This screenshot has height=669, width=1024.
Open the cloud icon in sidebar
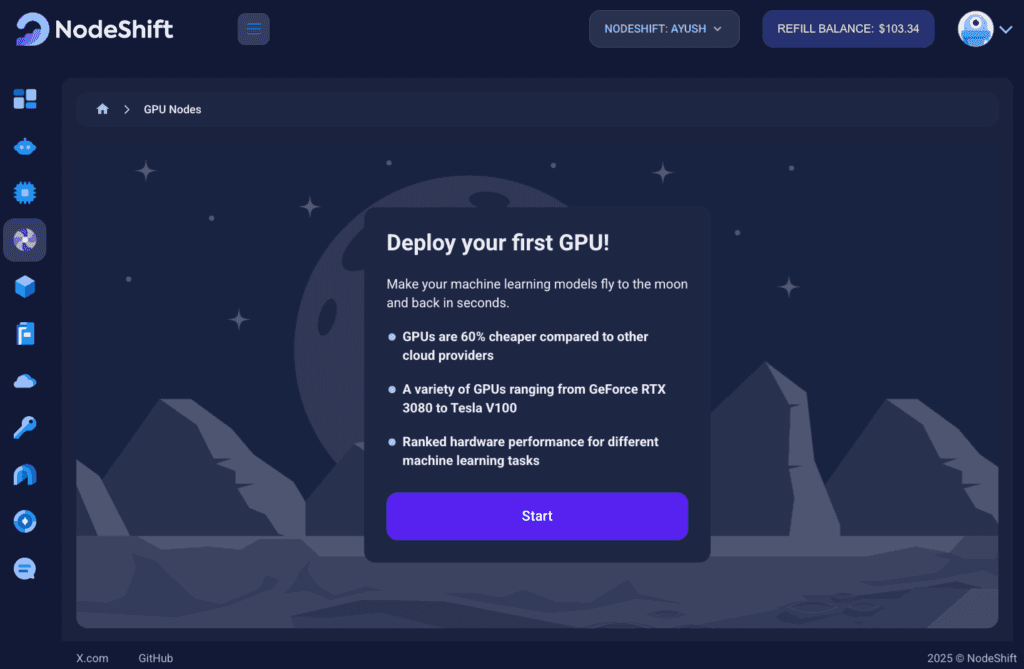pyautogui.click(x=25, y=381)
